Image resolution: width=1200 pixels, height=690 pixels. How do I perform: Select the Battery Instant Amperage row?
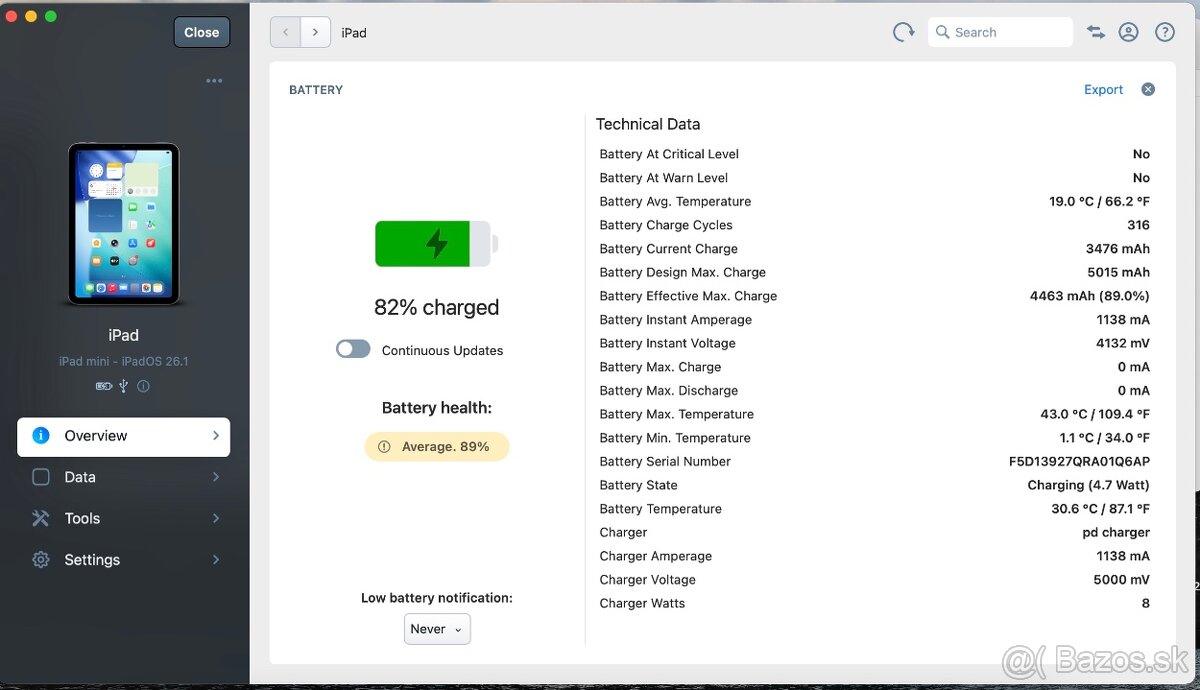coord(874,320)
